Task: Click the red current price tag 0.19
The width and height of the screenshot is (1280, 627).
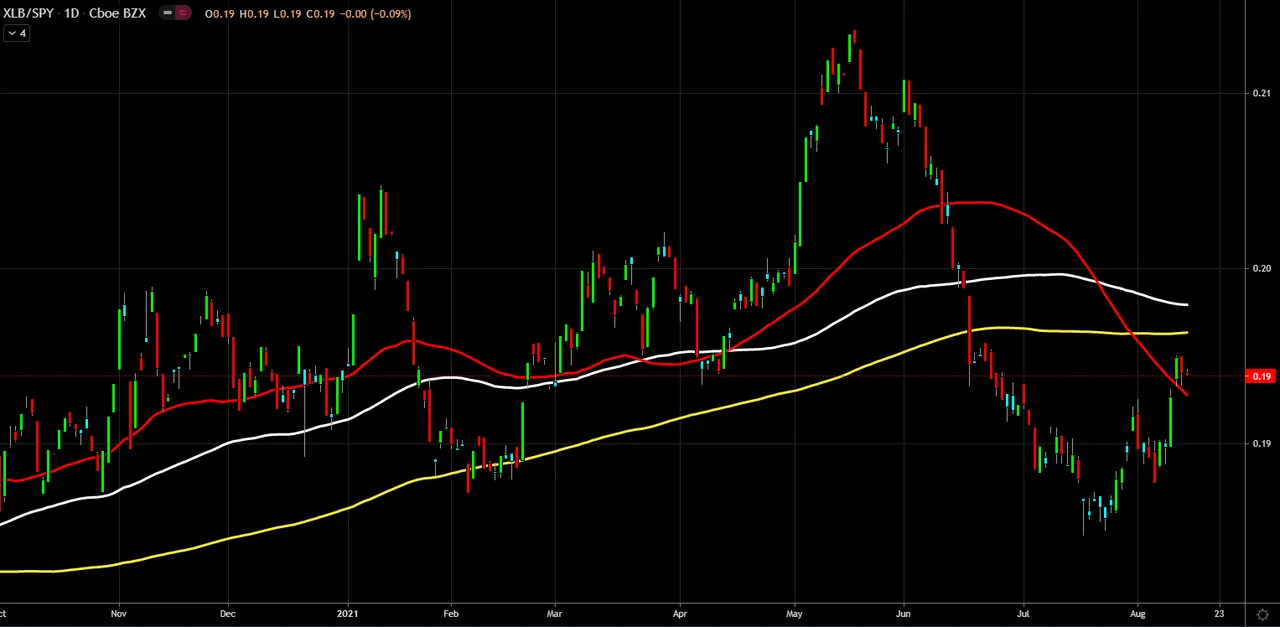Action: [x=1261, y=376]
